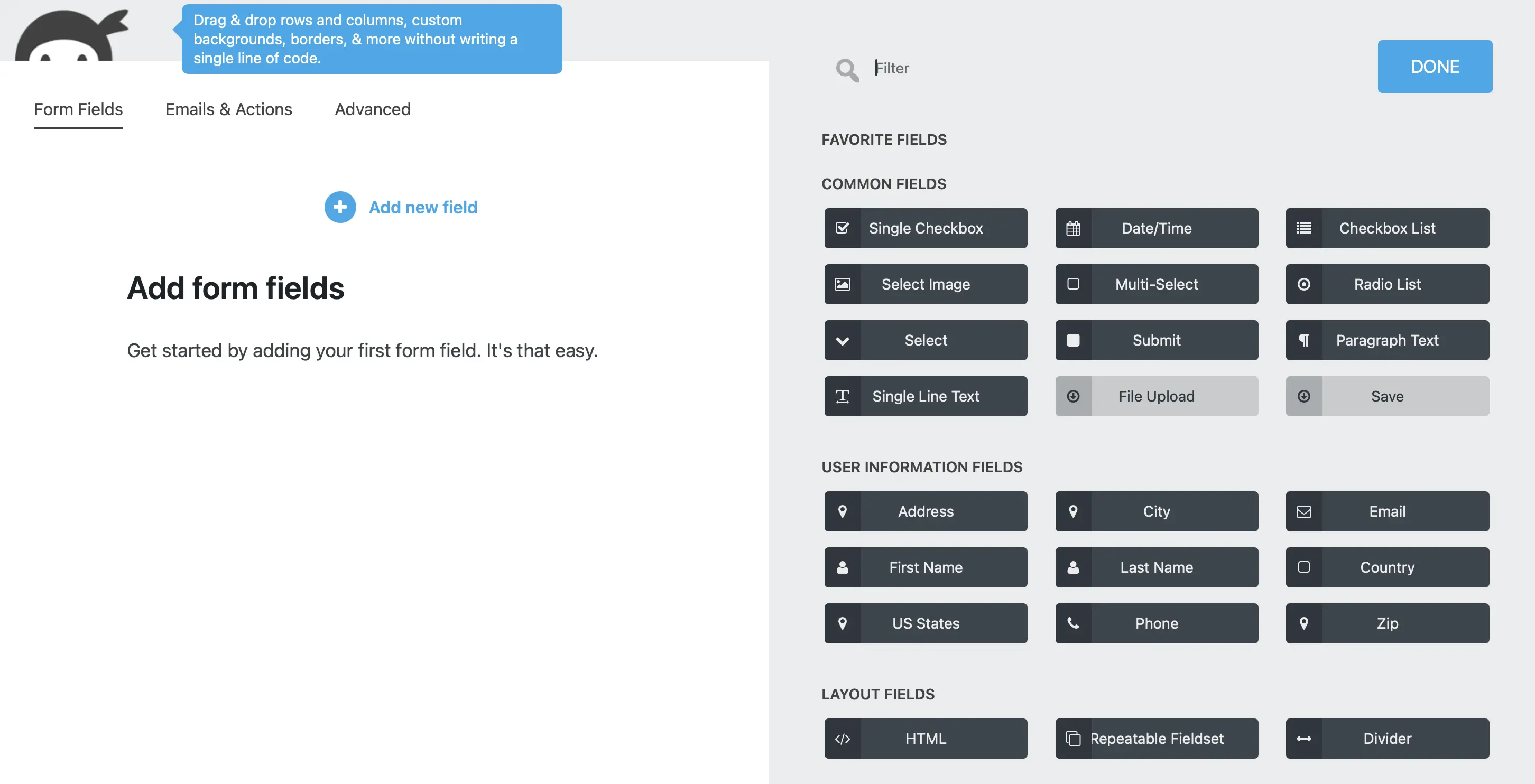
Task: Click the File Upload download icon
Action: 1074,396
